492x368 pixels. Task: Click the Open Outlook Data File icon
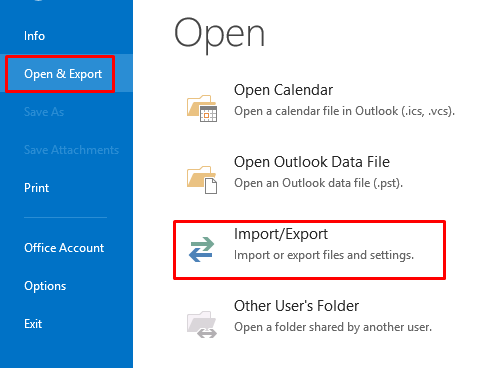[202, 180]
